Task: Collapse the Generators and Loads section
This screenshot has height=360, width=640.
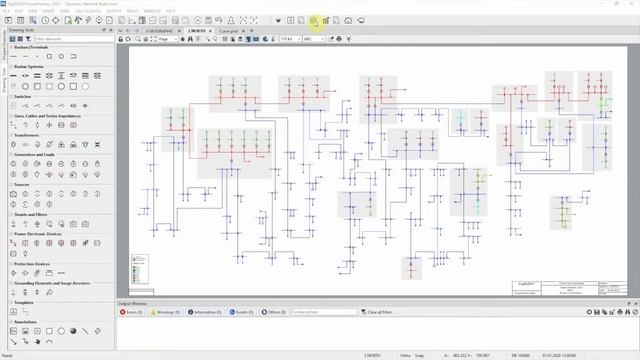Action: click(x=11, y=154)
